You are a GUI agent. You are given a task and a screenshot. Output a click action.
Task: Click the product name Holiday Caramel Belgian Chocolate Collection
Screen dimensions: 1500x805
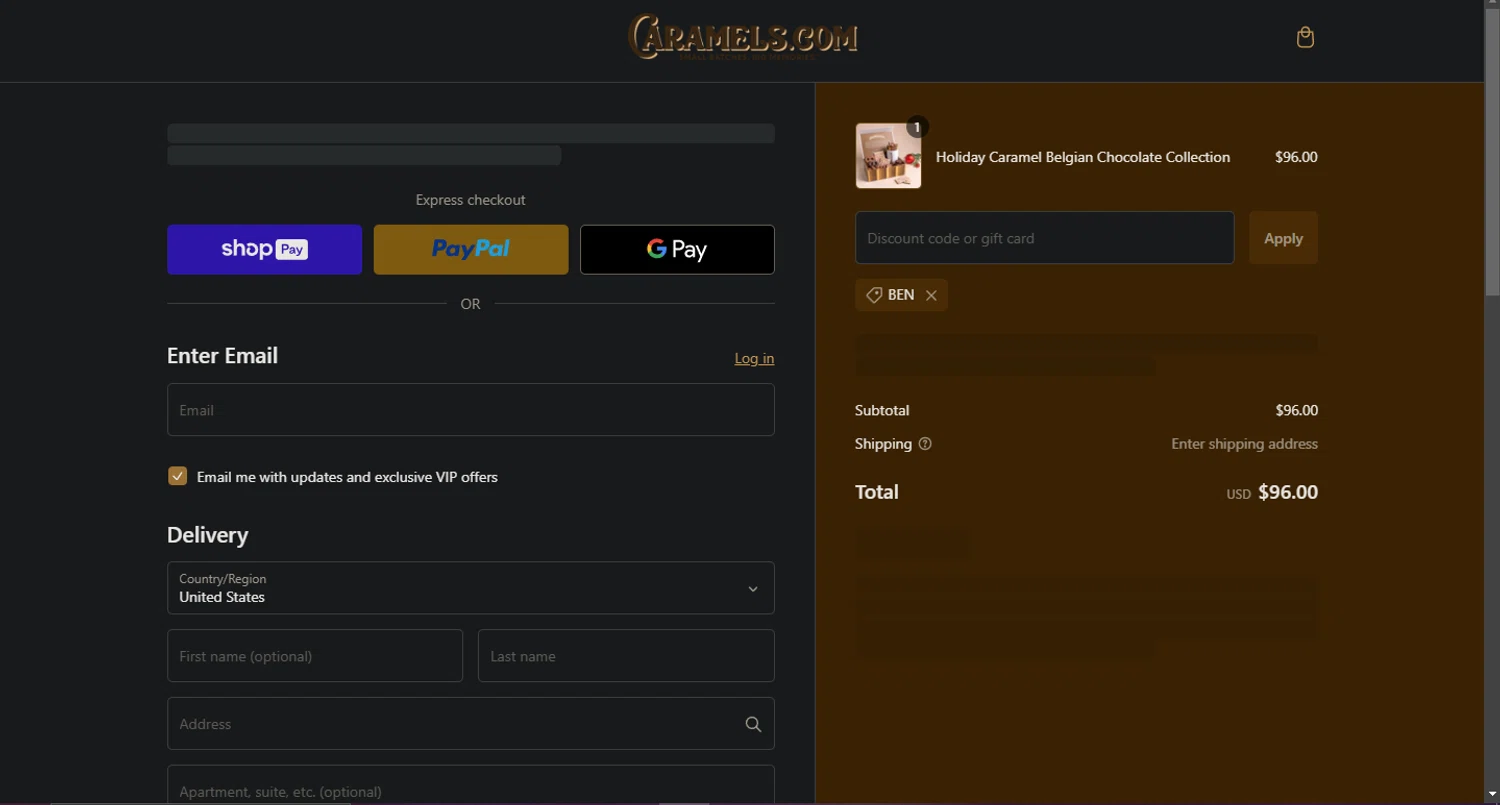[1083, 157]
